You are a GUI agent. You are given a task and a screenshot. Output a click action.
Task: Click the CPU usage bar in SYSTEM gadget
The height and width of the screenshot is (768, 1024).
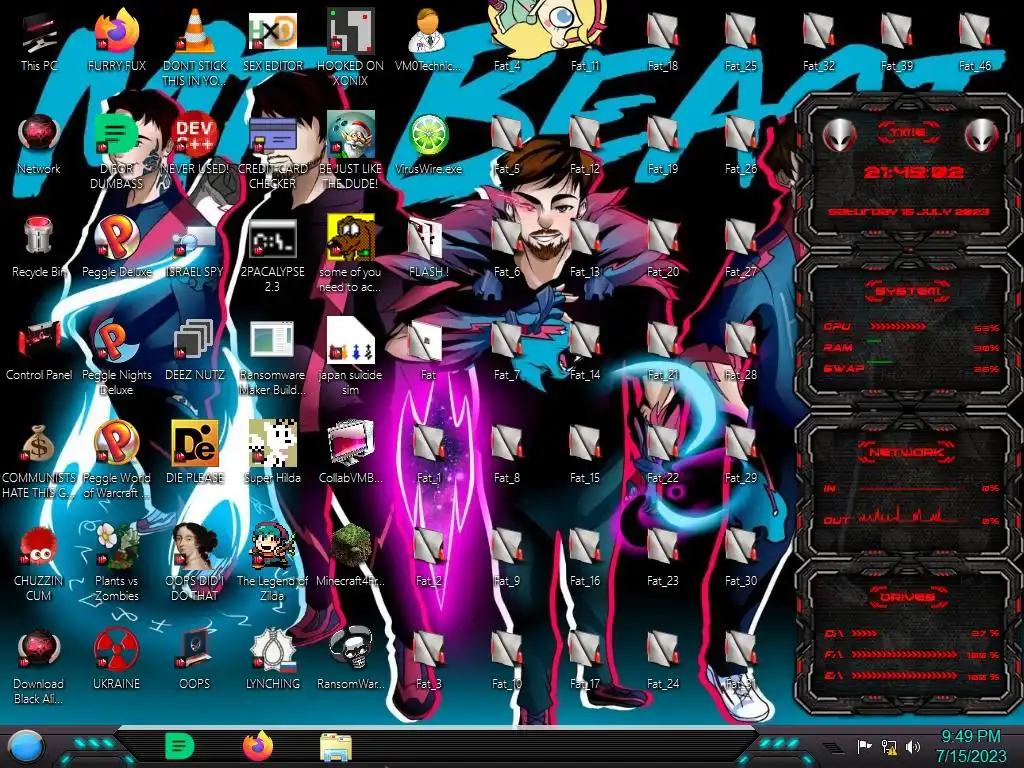point(897,327)
